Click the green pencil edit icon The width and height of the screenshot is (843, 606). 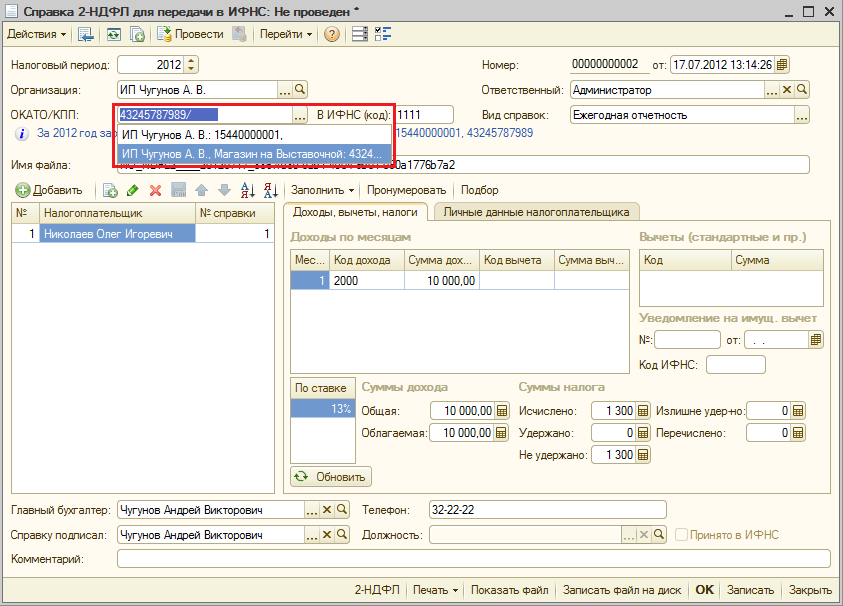(133, 190)
